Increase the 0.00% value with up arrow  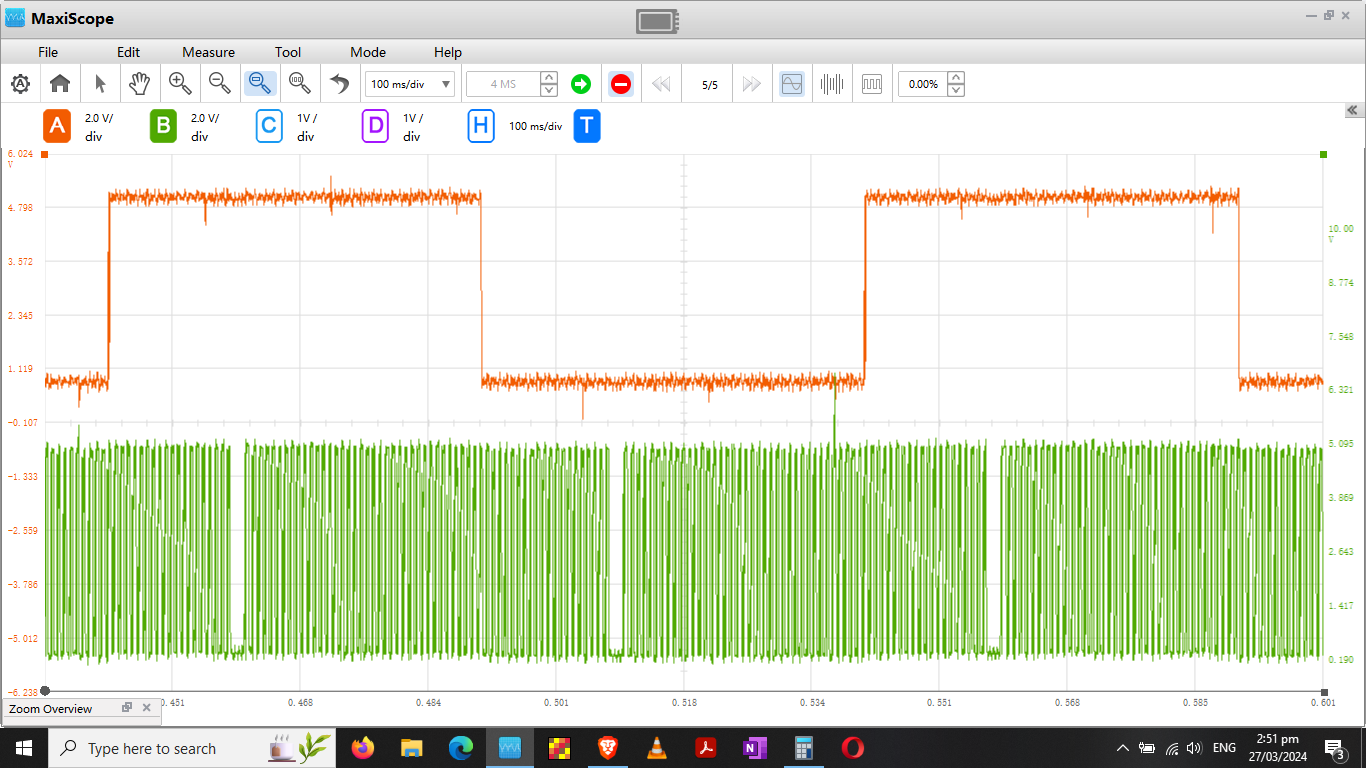coord(956,78)
